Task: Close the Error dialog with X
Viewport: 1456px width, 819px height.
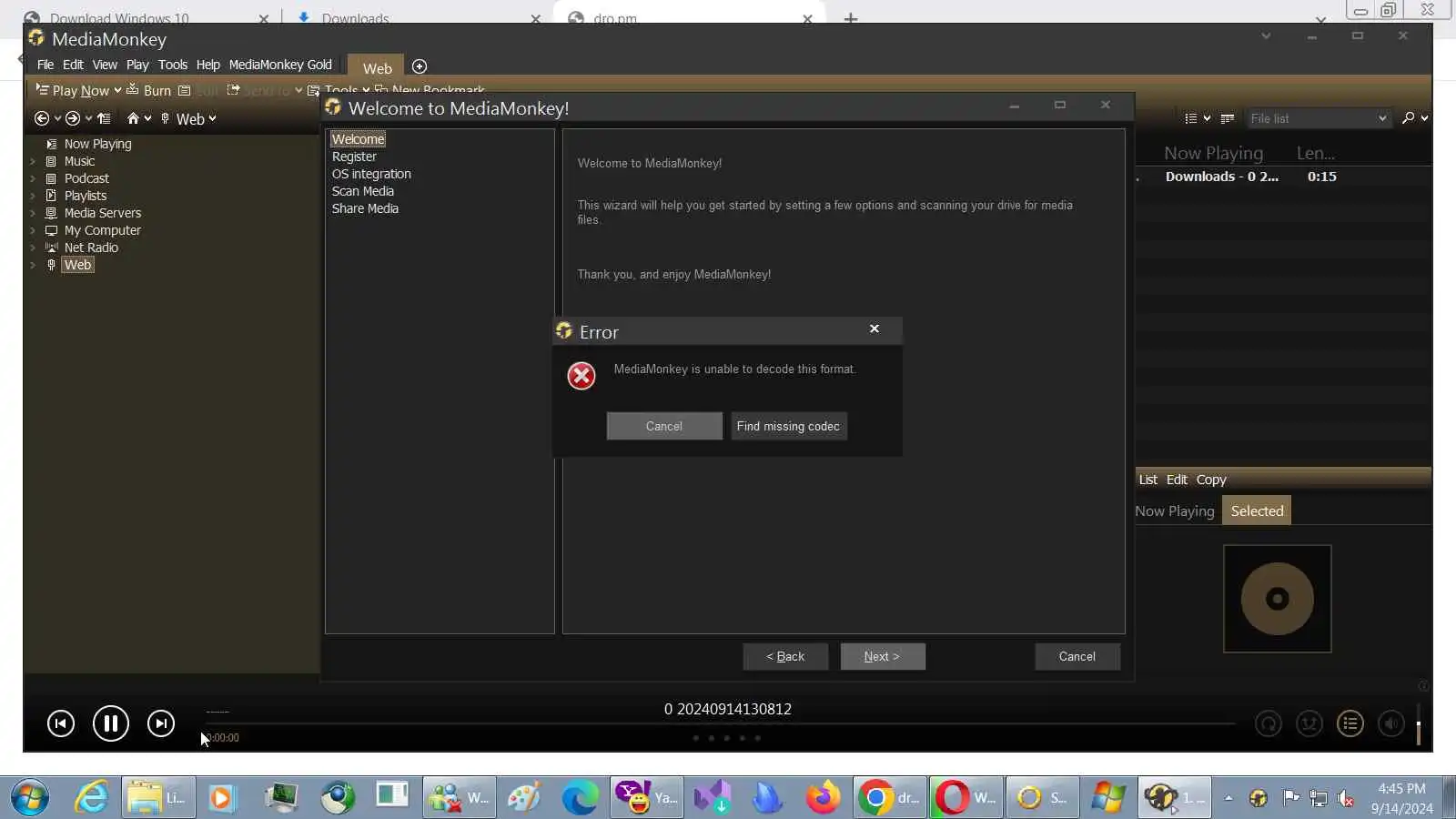Action: click(875, 329)
